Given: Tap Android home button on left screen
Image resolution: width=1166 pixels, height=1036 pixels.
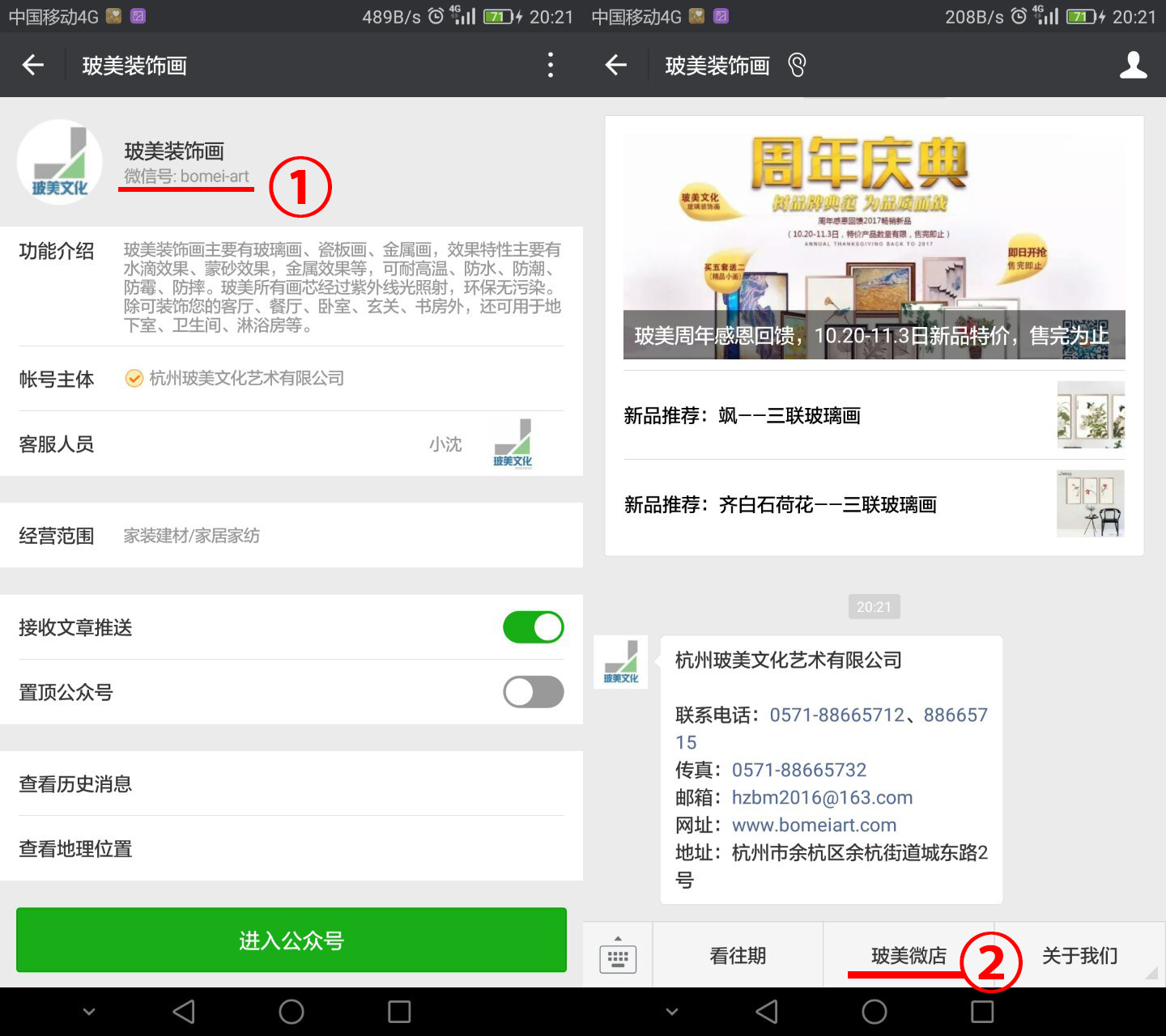Looking at the screenshot, I should [x=291, y=1012].
